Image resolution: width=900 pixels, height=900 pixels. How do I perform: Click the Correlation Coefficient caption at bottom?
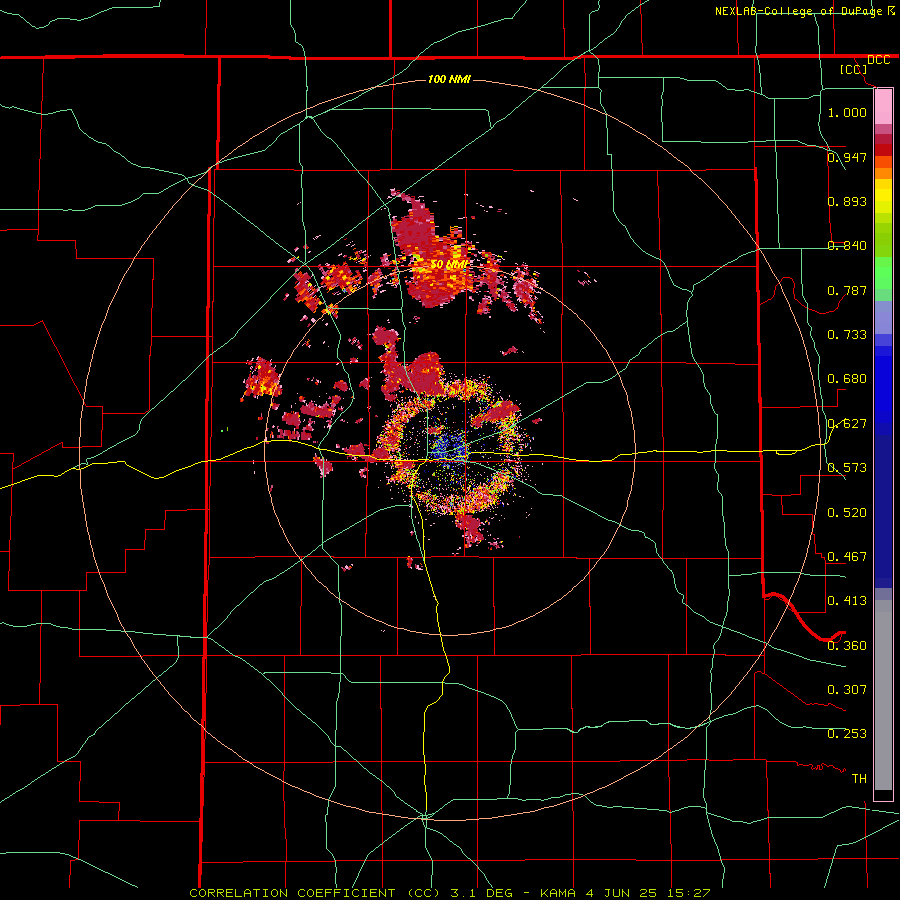(450, 893)
